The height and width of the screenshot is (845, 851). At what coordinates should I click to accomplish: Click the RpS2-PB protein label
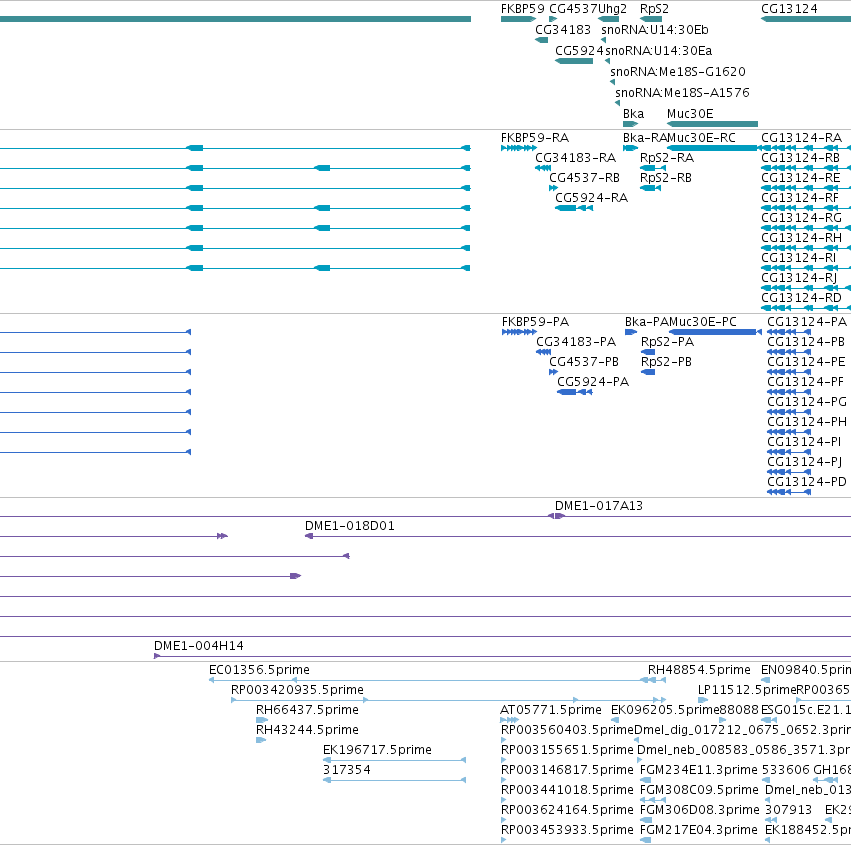tap(666, 362)
